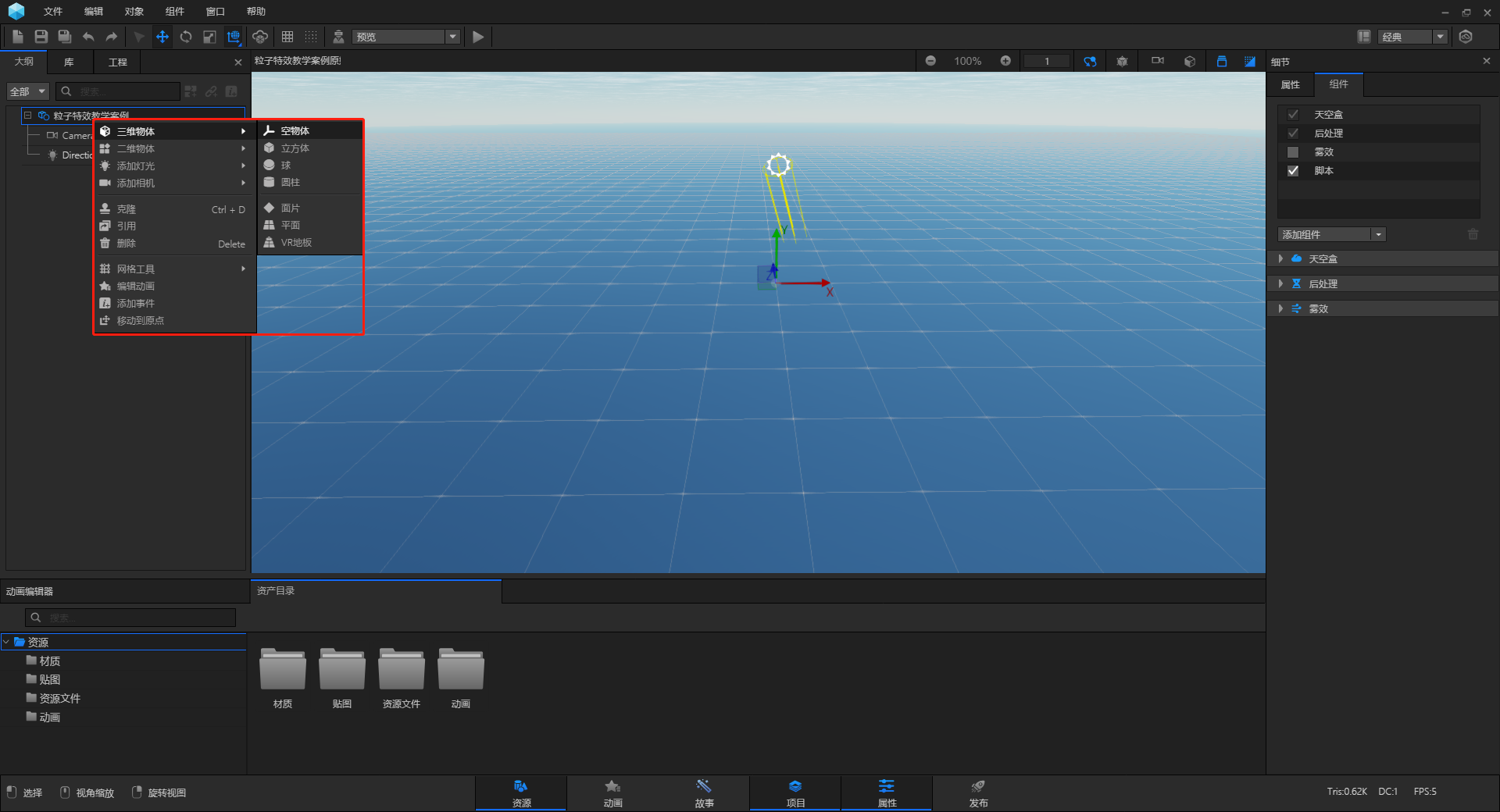
Task: Create a new file from toolbar
Action: point(18,37)
